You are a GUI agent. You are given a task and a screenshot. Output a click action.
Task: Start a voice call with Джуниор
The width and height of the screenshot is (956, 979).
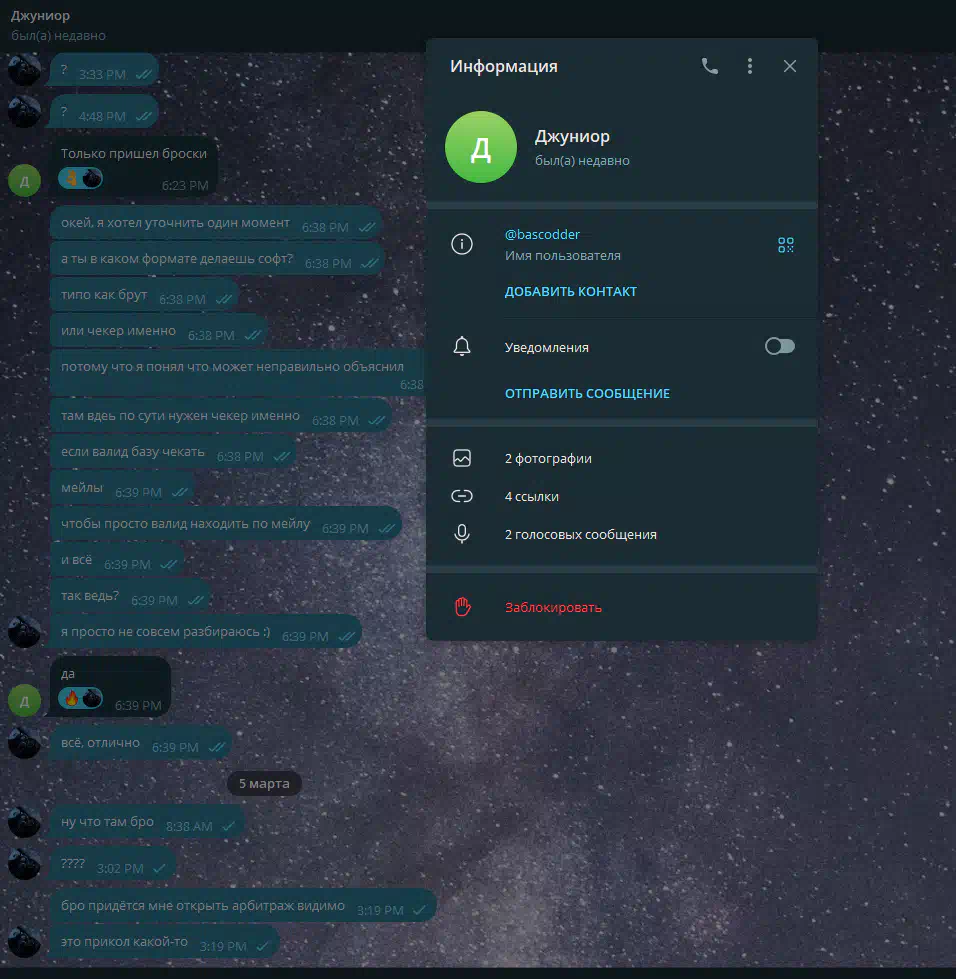click(709, 66)
